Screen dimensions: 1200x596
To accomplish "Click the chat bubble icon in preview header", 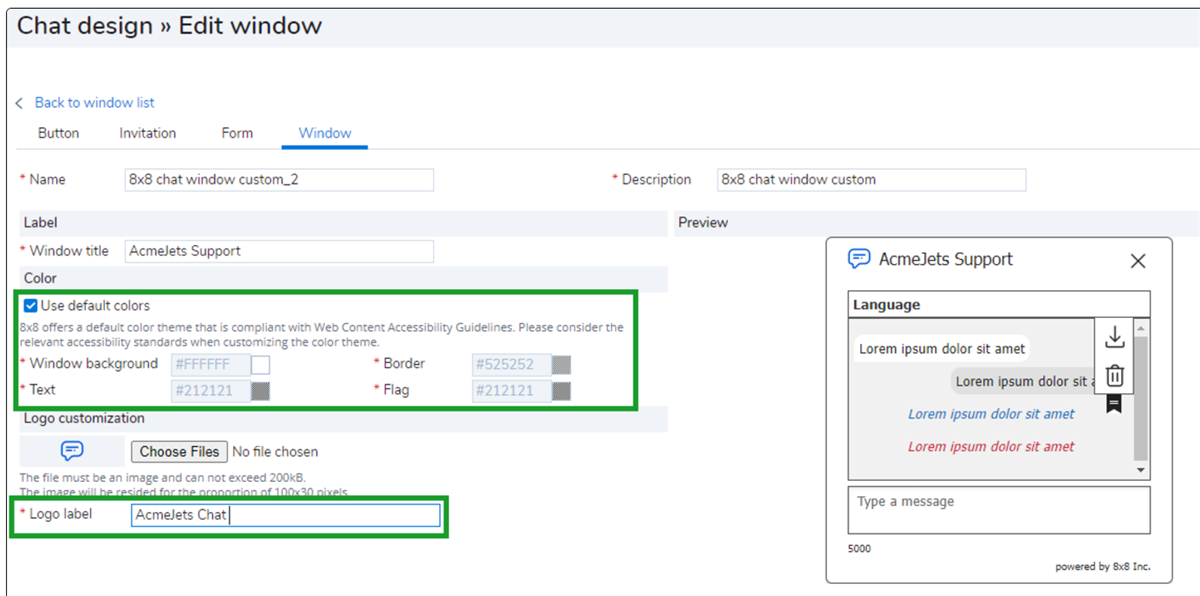I will coord(859,259).
